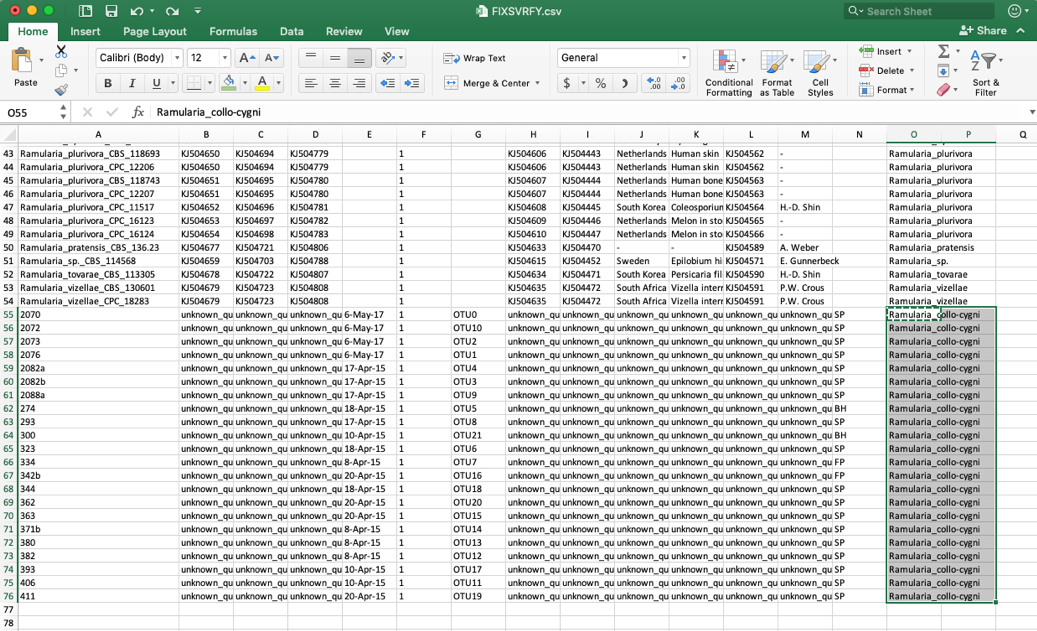Click the Clear eraser icon

pos(944,90)
